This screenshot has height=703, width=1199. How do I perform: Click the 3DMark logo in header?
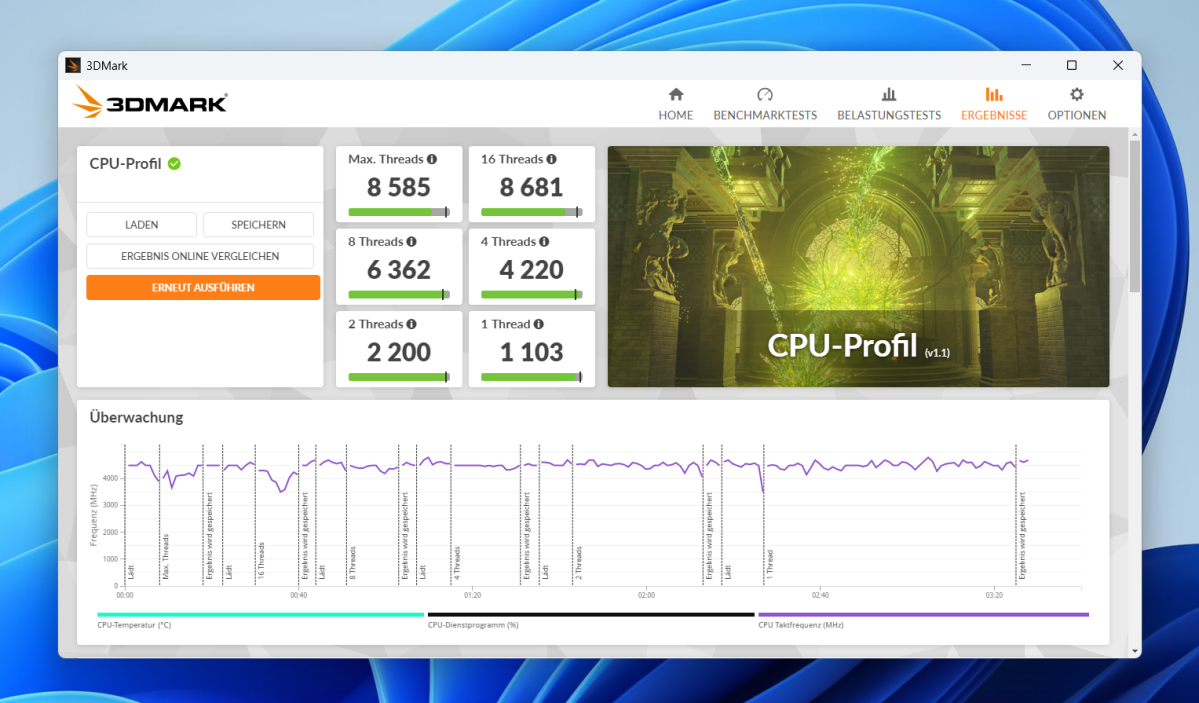tap(150, 103)
